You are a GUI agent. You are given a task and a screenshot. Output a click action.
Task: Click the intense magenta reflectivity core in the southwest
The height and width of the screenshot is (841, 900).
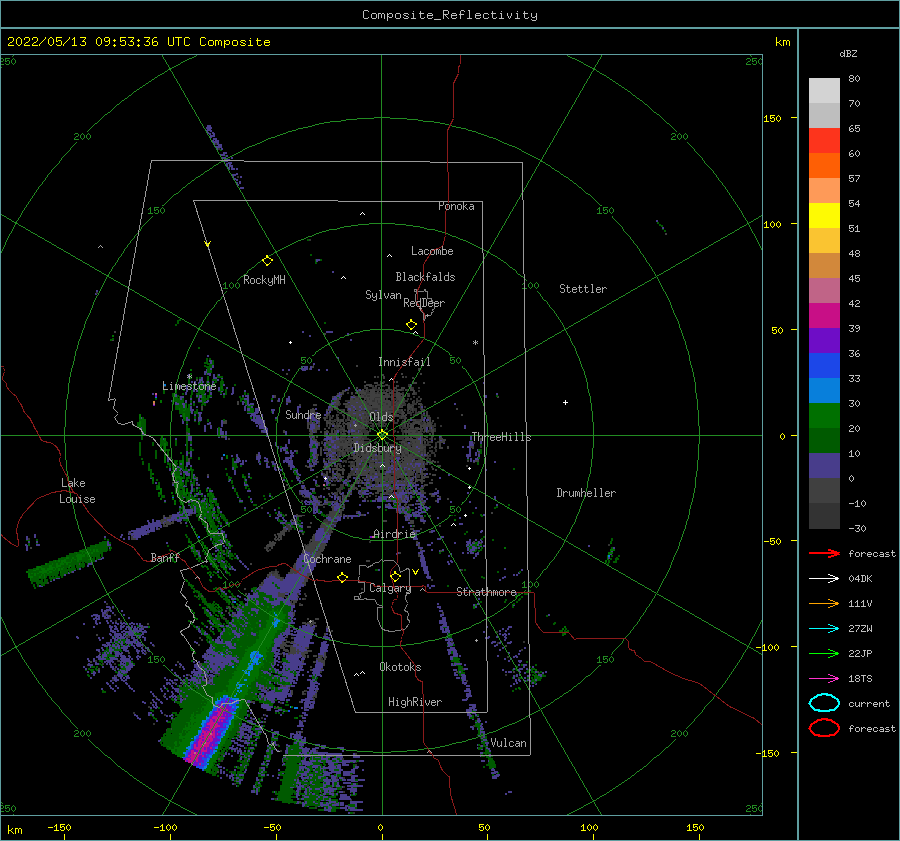pyautogui.click(x=211, y=734)
